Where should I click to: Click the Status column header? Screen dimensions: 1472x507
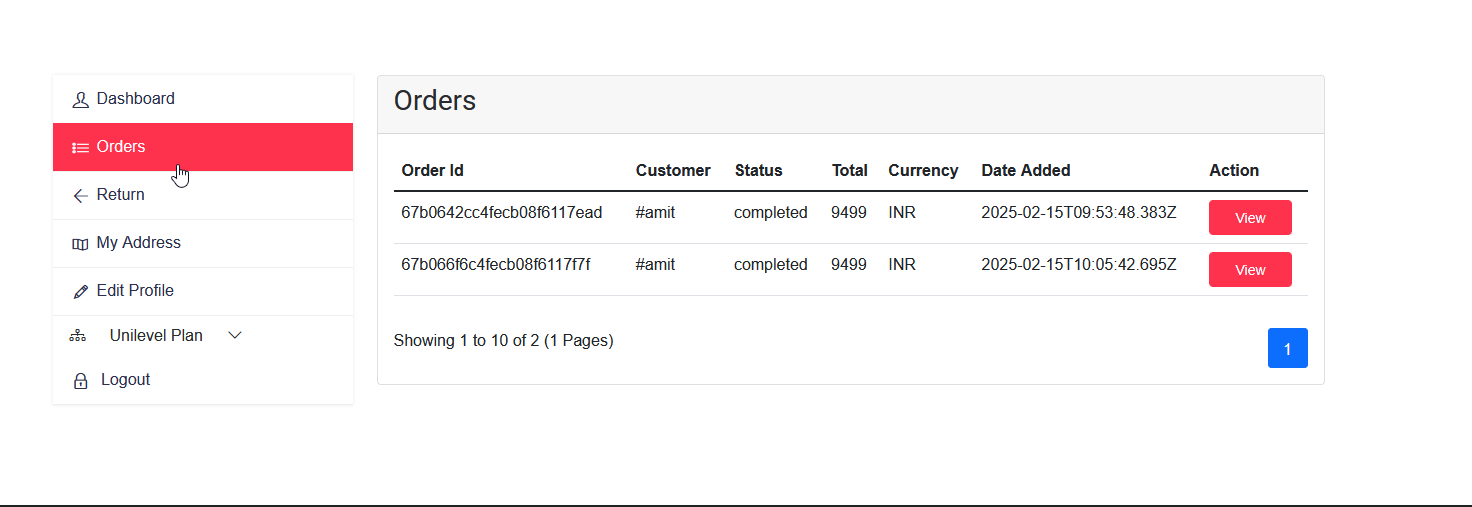(758, 171)
